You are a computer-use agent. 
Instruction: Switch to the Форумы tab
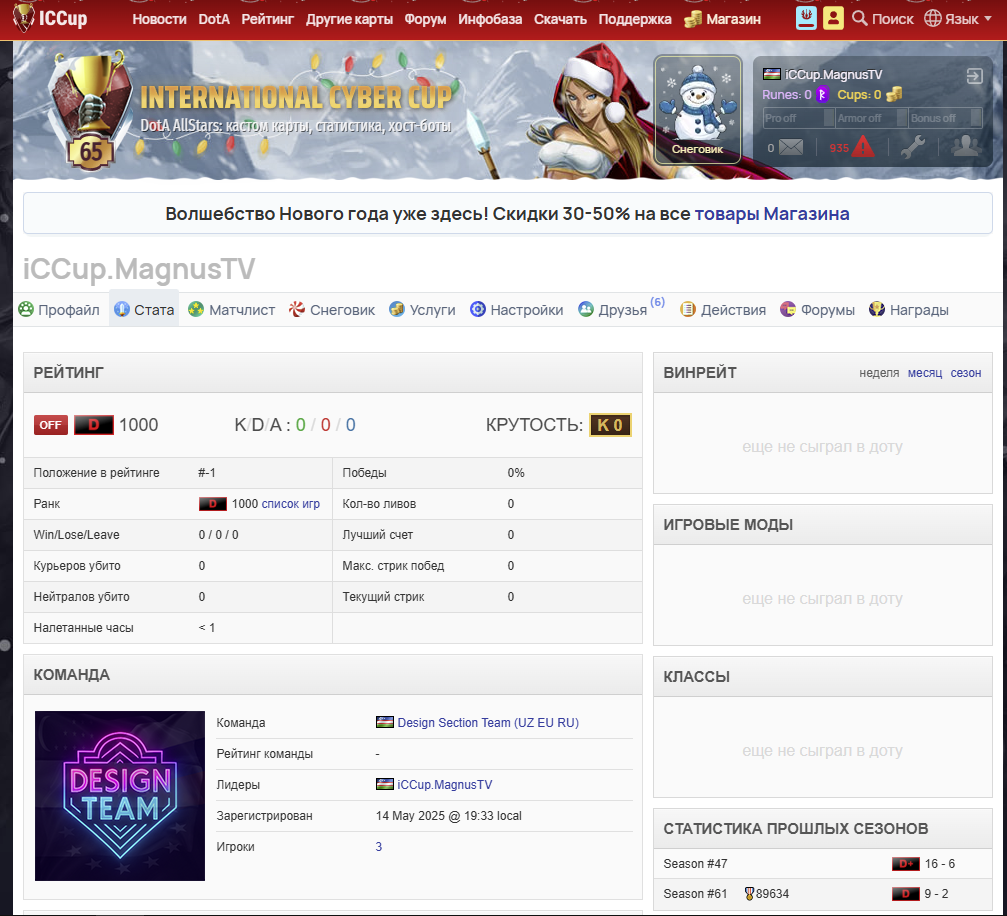818,310
